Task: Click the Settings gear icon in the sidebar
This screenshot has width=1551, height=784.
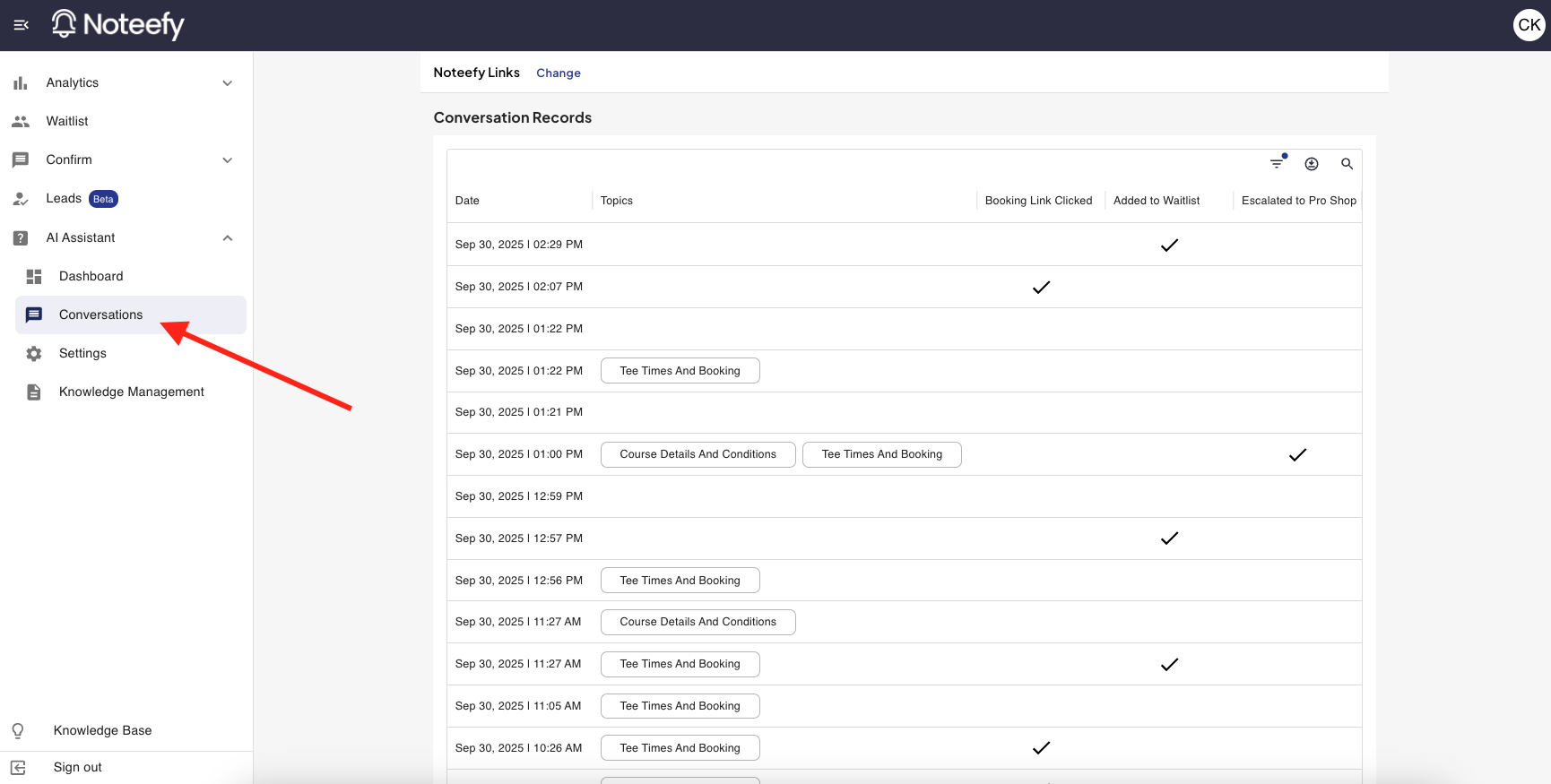Action: coord(34,354)
